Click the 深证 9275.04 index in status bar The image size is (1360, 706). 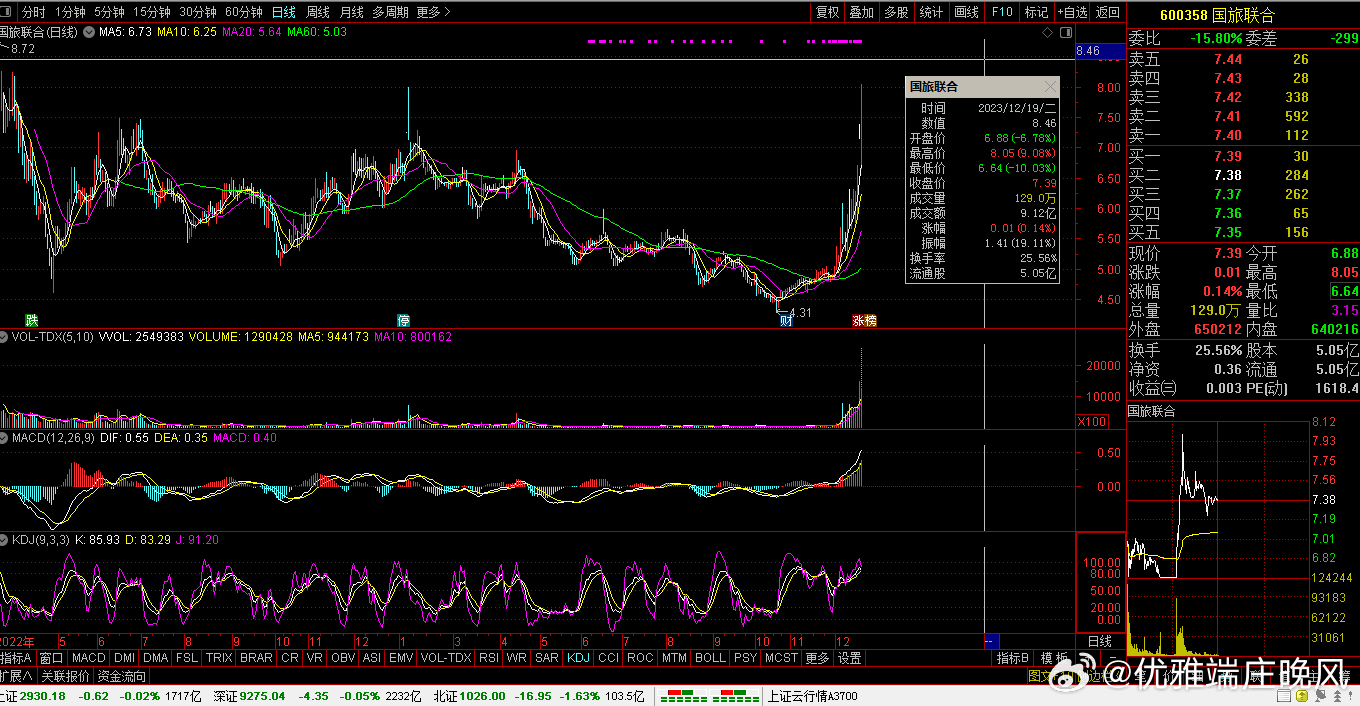251,696
